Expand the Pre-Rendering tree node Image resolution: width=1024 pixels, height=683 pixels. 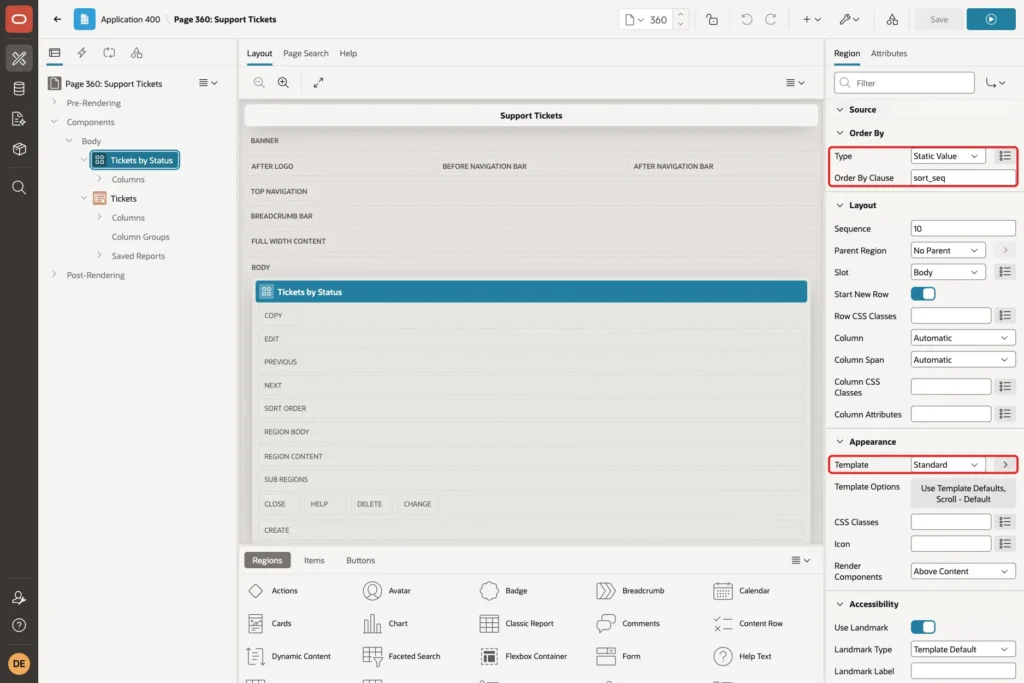tap(54, 103)
